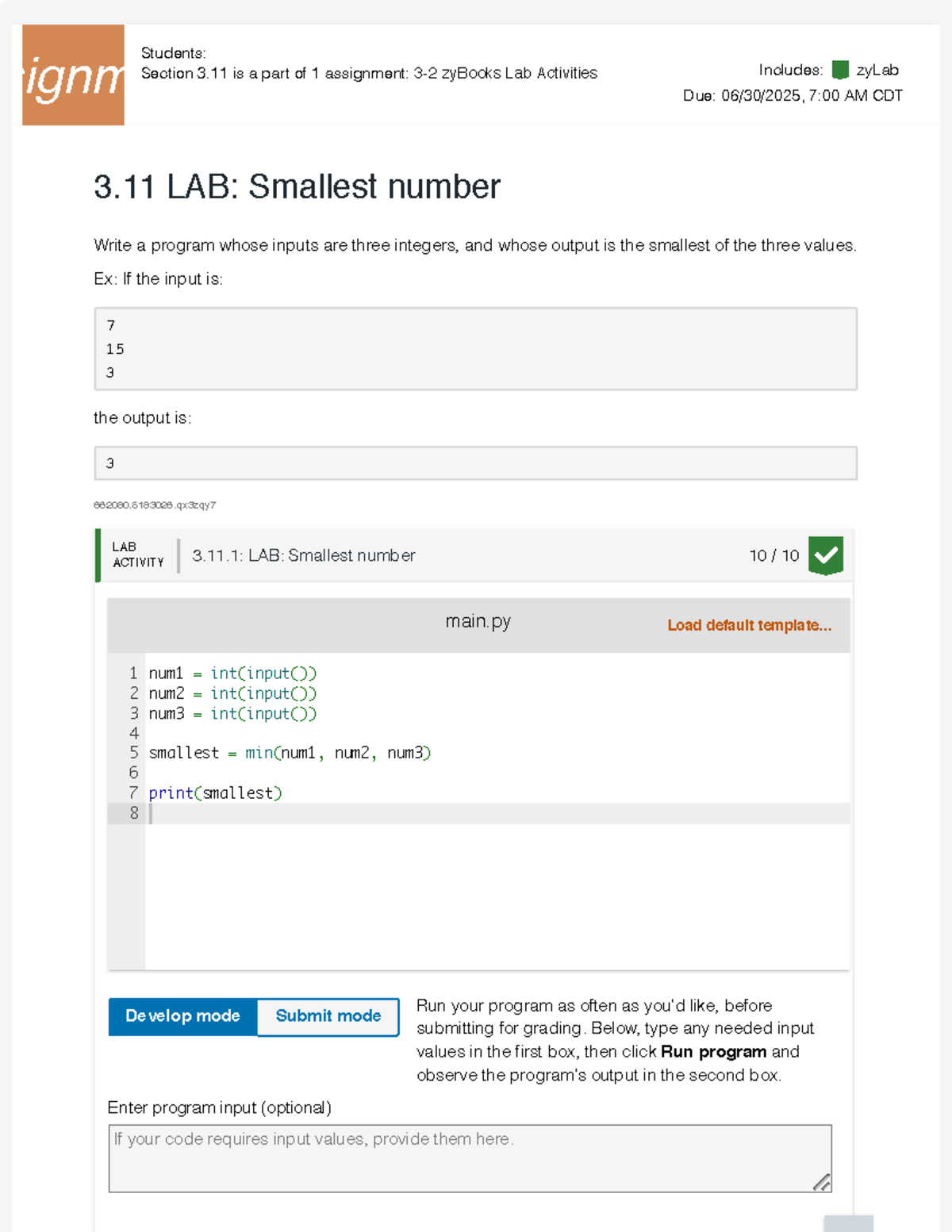Click inside the Enter program input field
Screen dimensions: 952x1232
468,1154
